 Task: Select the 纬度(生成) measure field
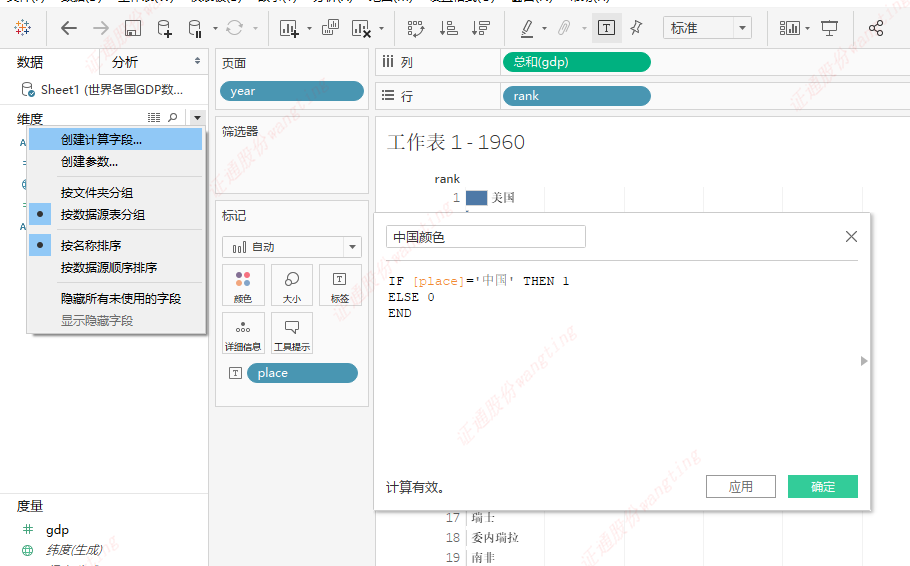point(74,550)
